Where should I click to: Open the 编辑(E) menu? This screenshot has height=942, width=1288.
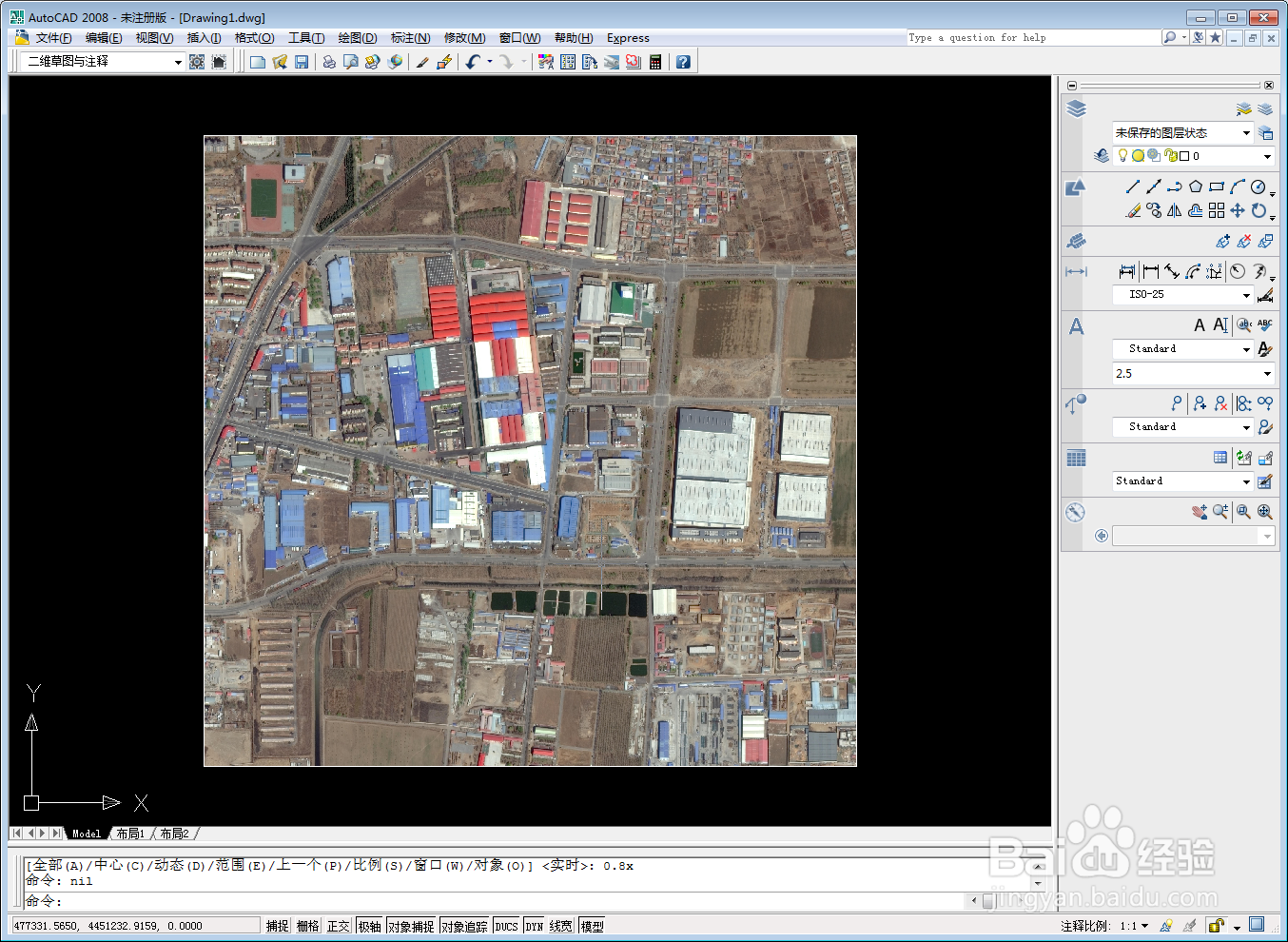click(x=104, y=38)
